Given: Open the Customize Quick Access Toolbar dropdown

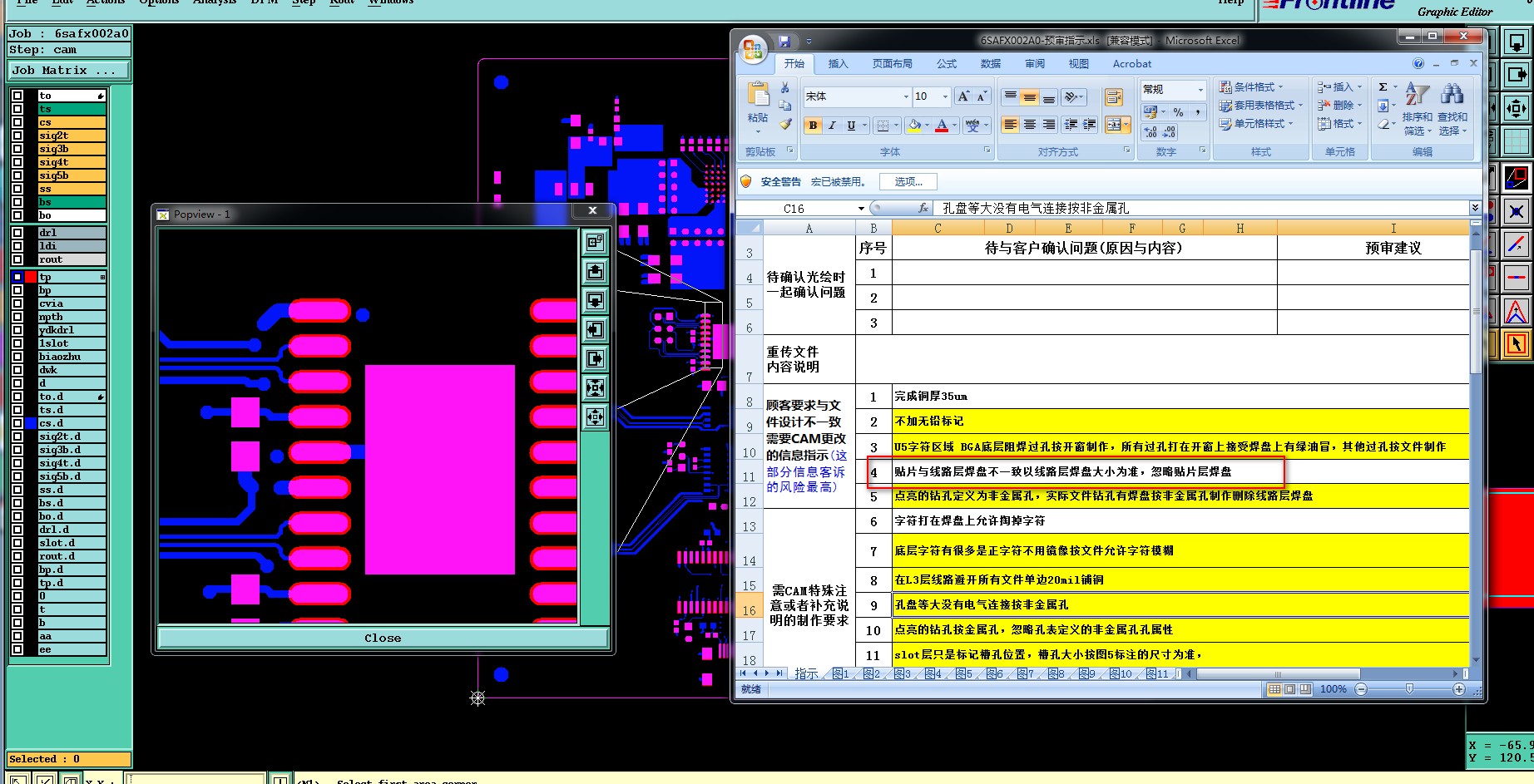Looking at the screenshot, I should point(809,41).
